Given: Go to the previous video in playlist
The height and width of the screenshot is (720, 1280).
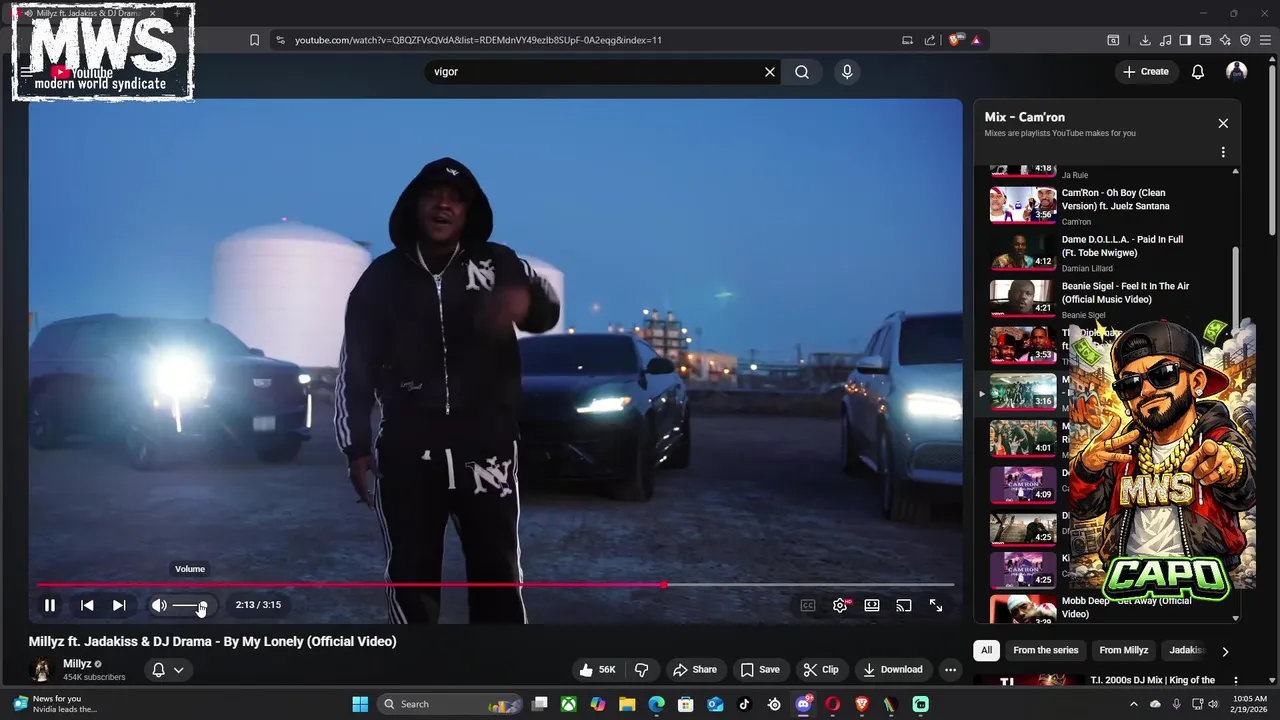Looking at the screenshot, I should click(x=87, y=605).
